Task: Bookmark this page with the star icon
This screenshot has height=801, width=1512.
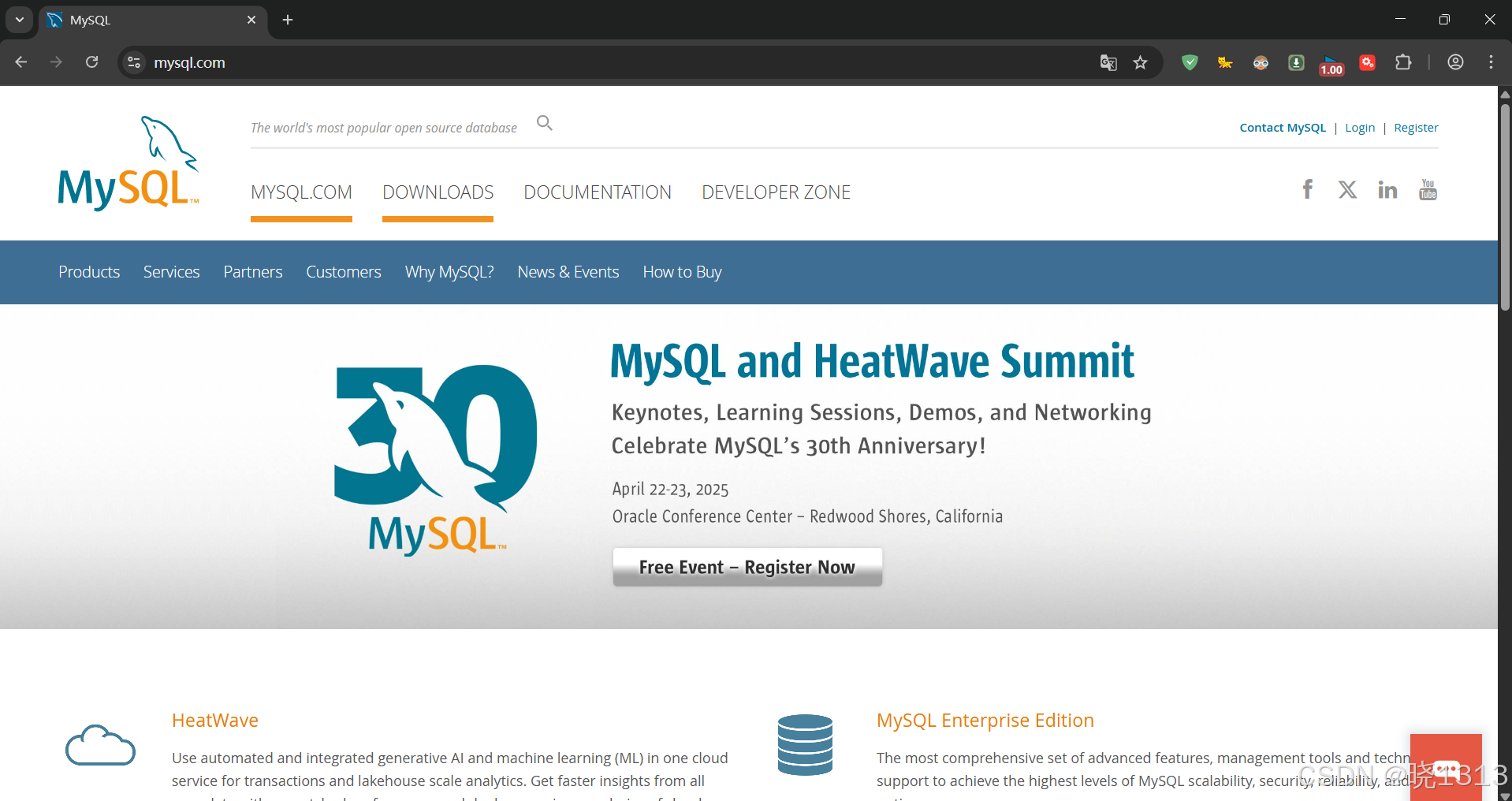Action: tap(1140, 62)
